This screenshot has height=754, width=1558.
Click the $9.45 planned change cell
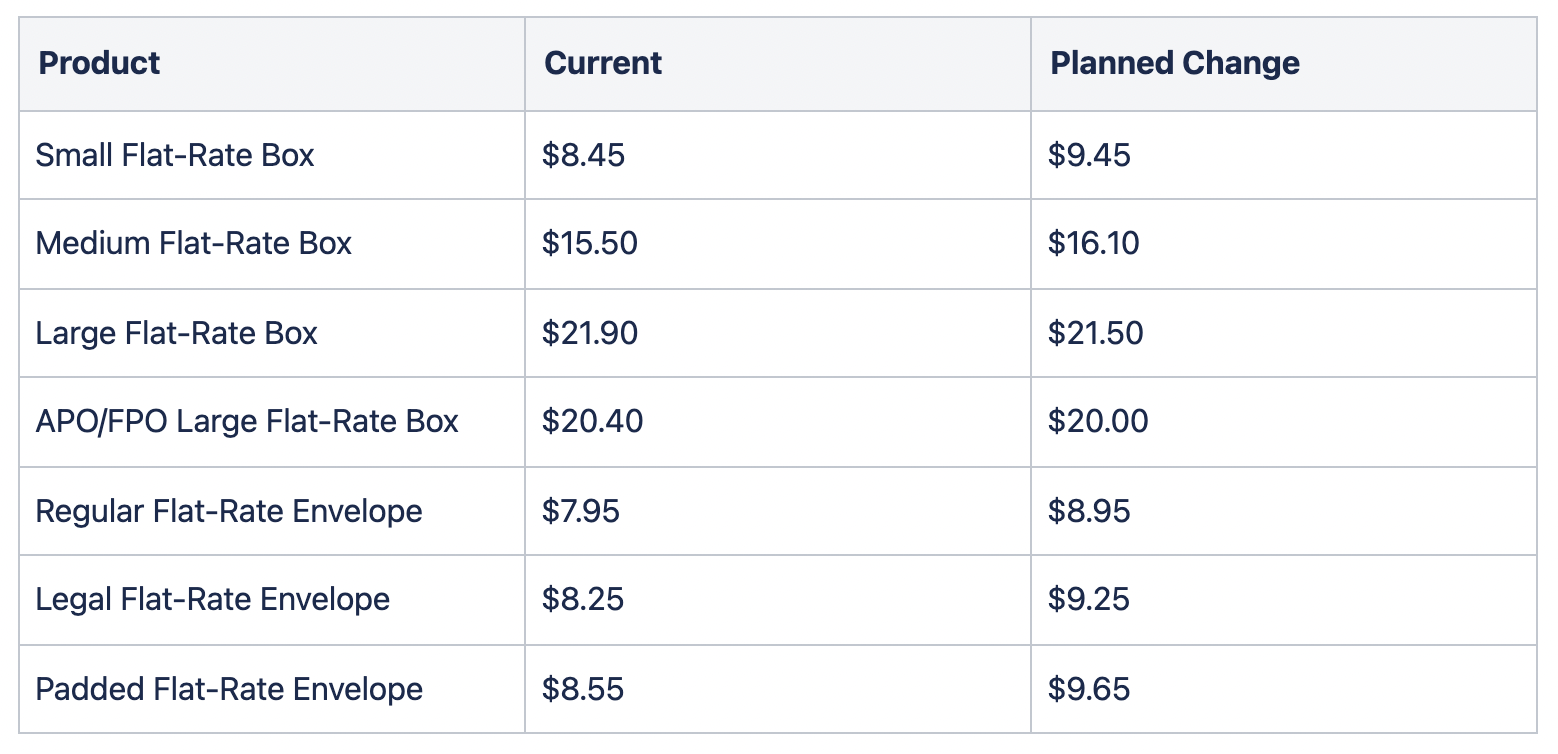1284,155
